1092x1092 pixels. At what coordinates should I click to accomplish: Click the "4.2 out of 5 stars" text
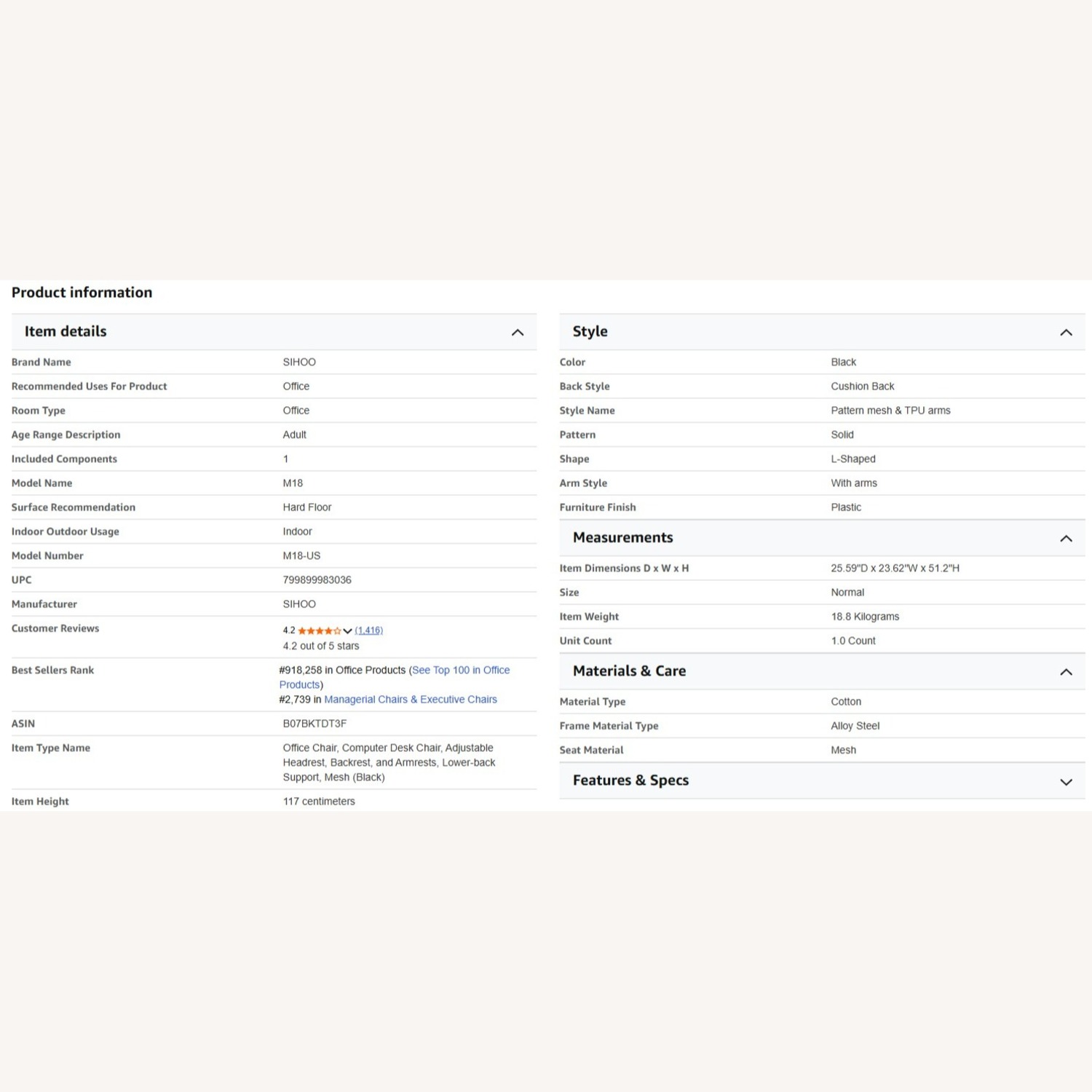click(320, 646)
